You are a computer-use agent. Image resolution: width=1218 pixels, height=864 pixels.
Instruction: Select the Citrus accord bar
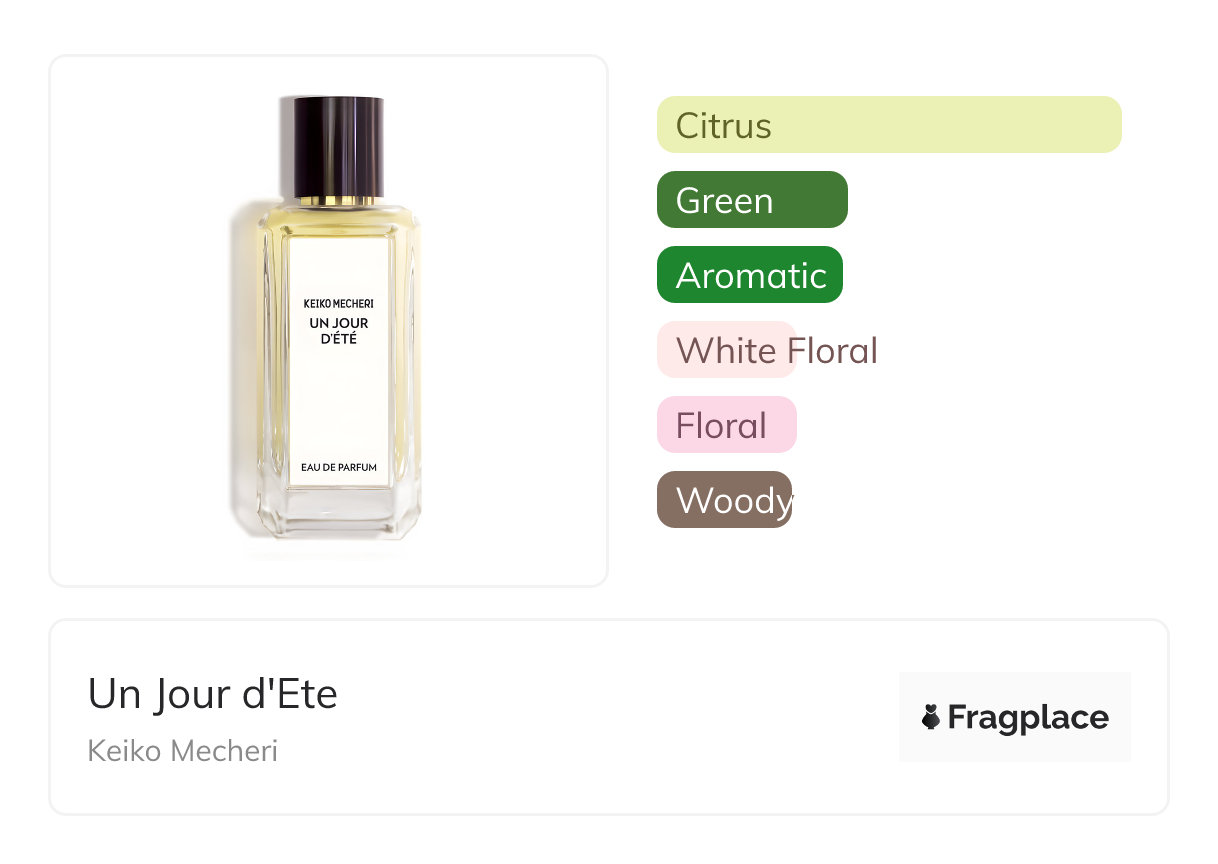coord(889,125)
